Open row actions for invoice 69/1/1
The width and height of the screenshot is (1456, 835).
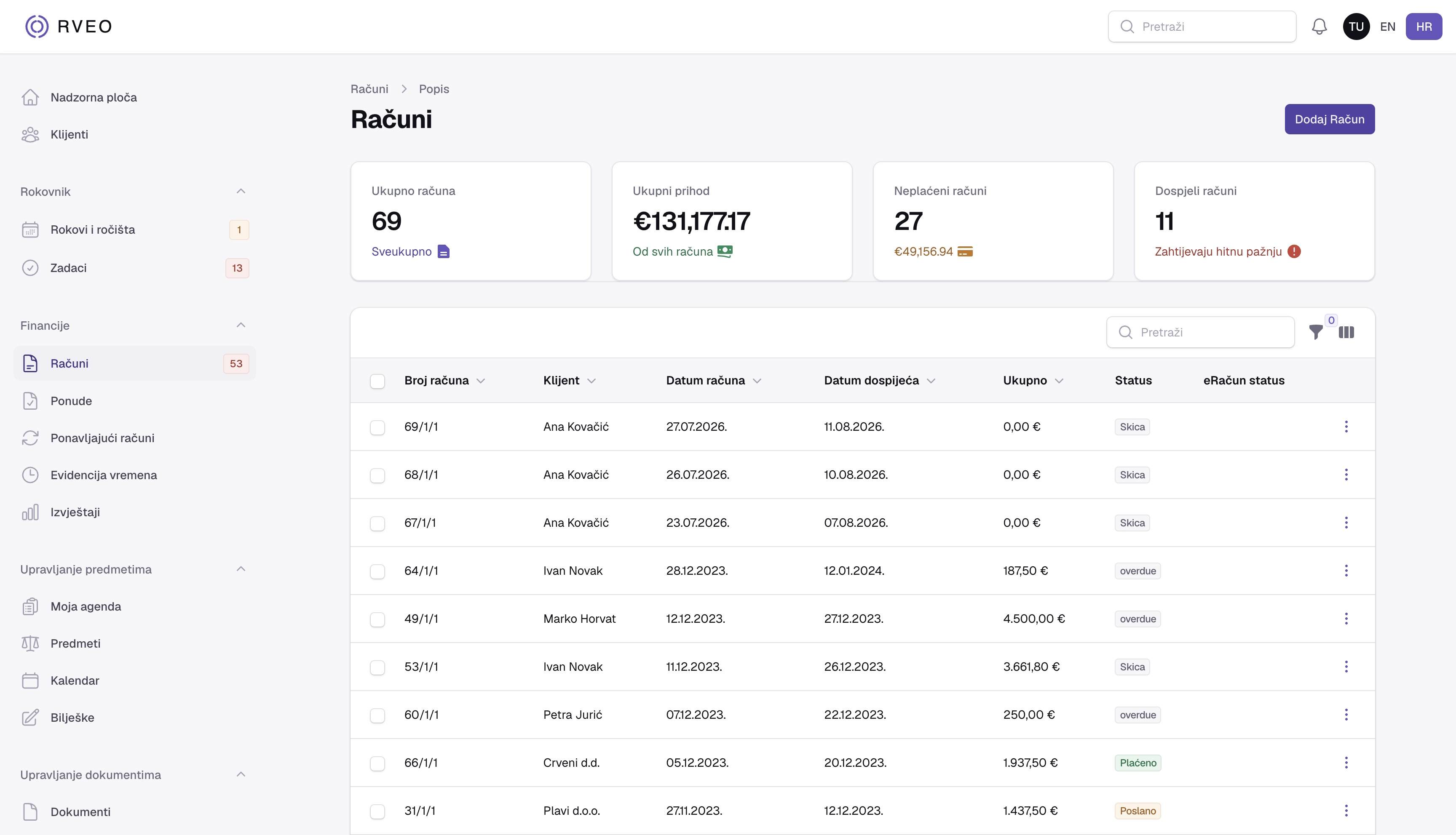pyautogui.click(x=1346, y=427)
